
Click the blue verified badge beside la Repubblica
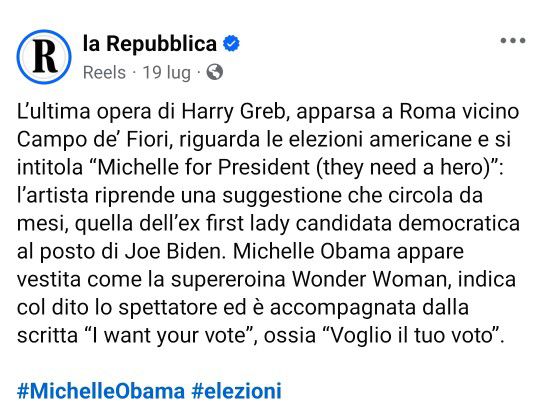pos(231,44)
